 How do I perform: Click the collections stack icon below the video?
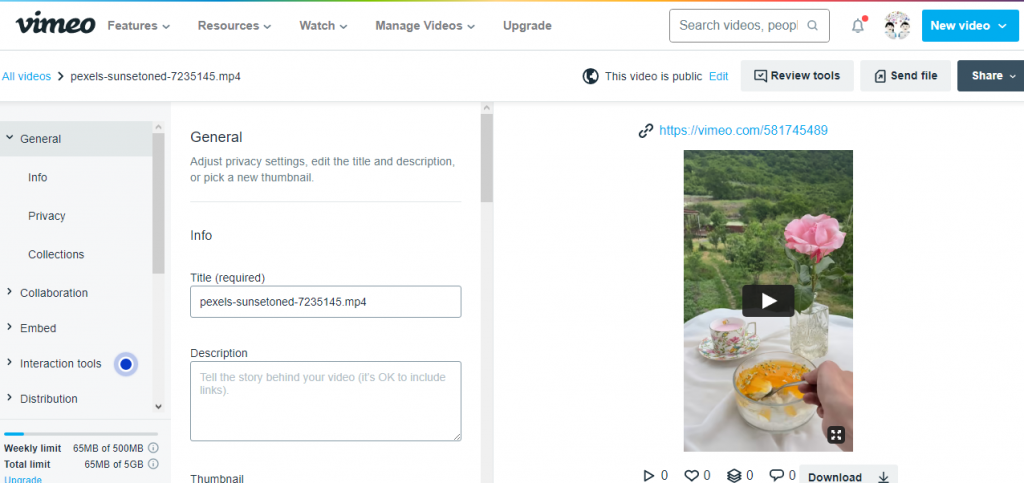(x=734, y=476)
